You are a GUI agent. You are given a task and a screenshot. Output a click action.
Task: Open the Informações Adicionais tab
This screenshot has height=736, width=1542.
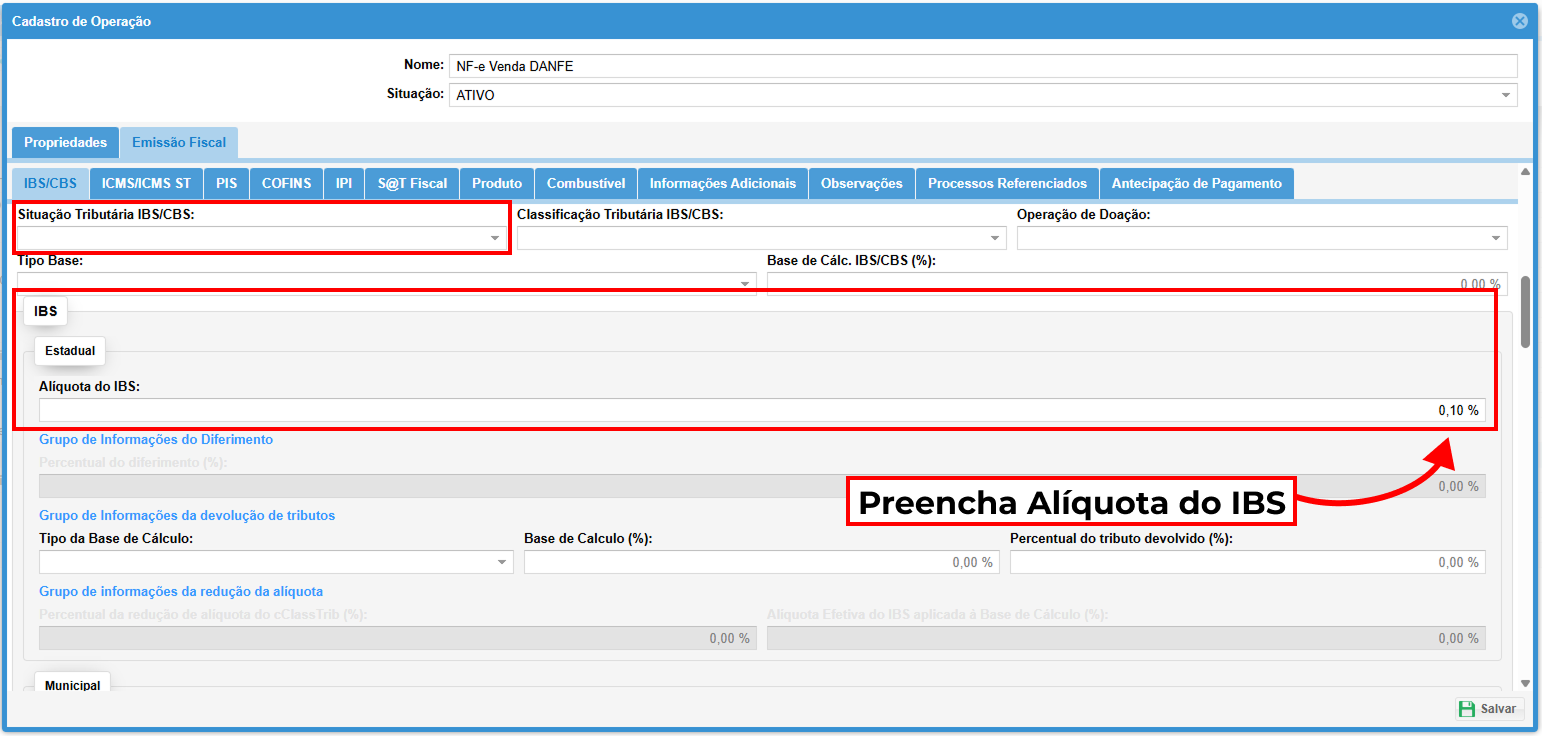722,184
